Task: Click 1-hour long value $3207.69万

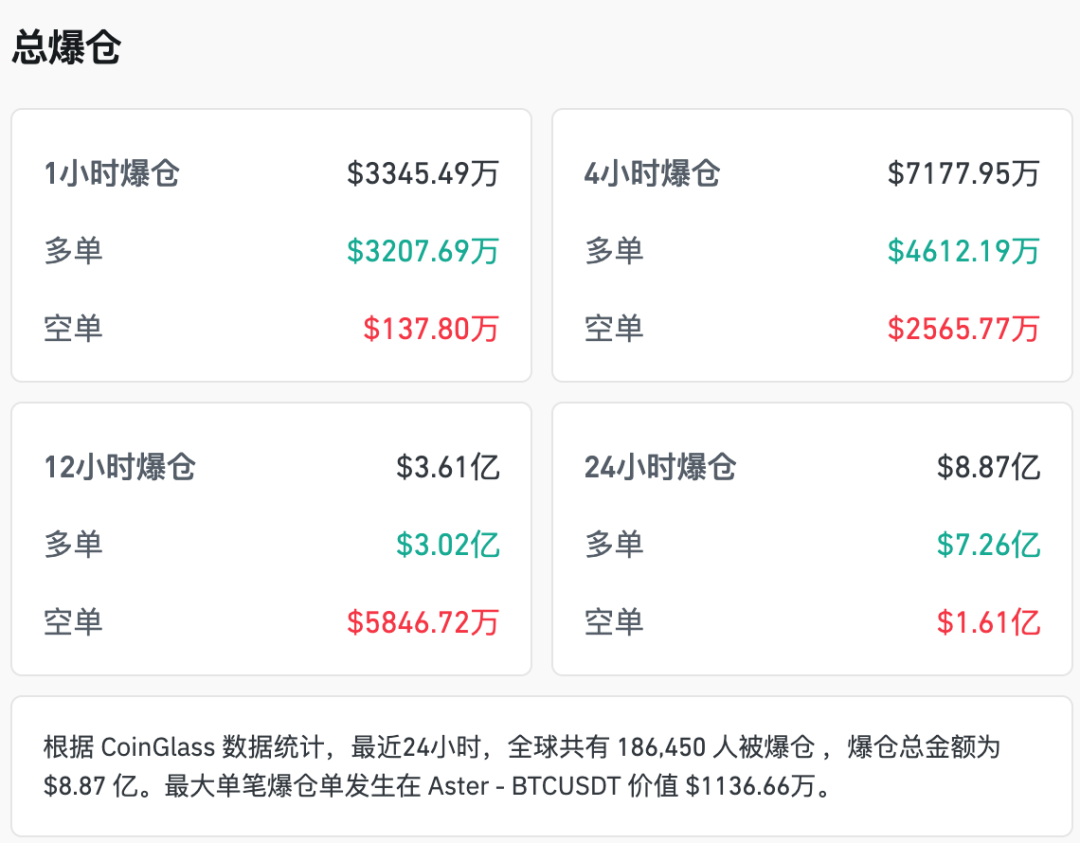Action: tap(422, 250)
